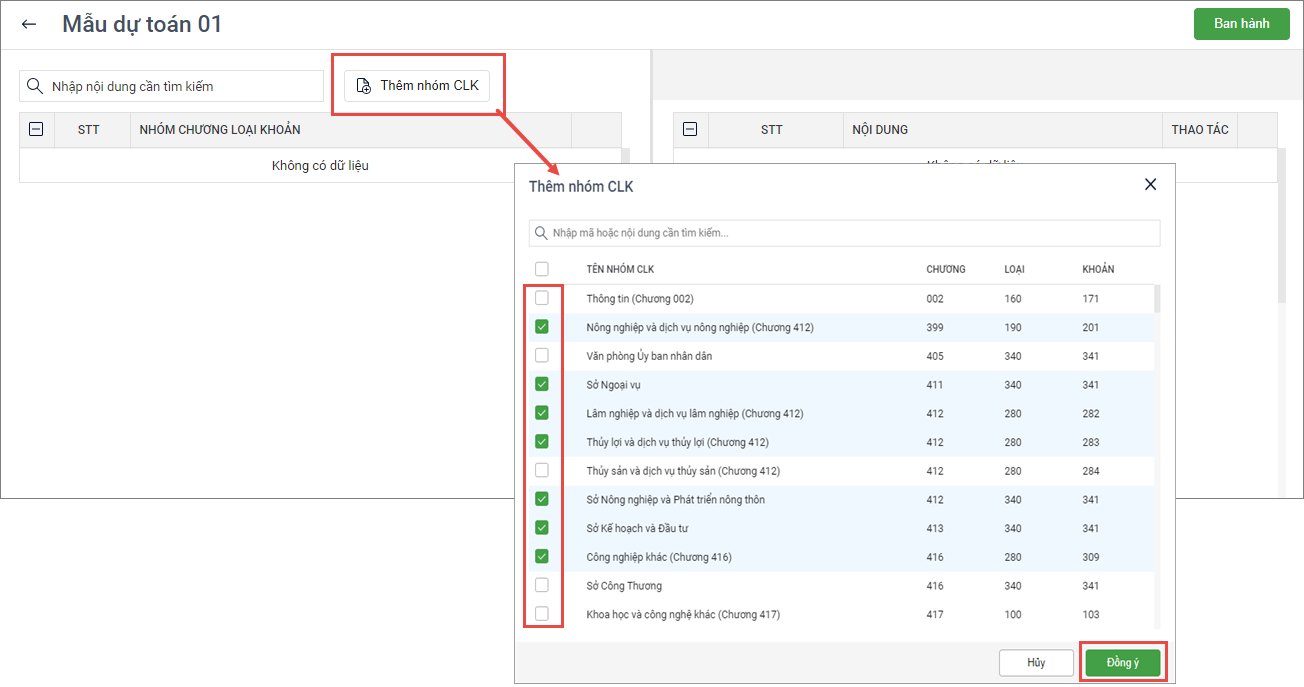Tick the Văn phòng Ủy ban nhân dân checkbox

point(542,355)
